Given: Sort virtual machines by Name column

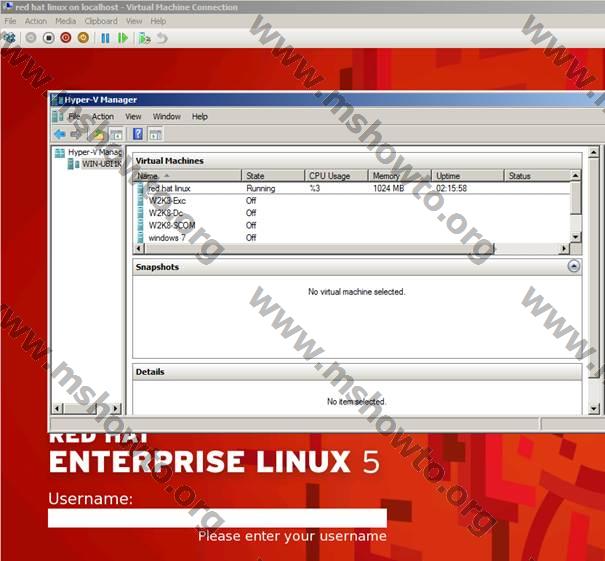Looking at the screenshot, I should point(188,176).
